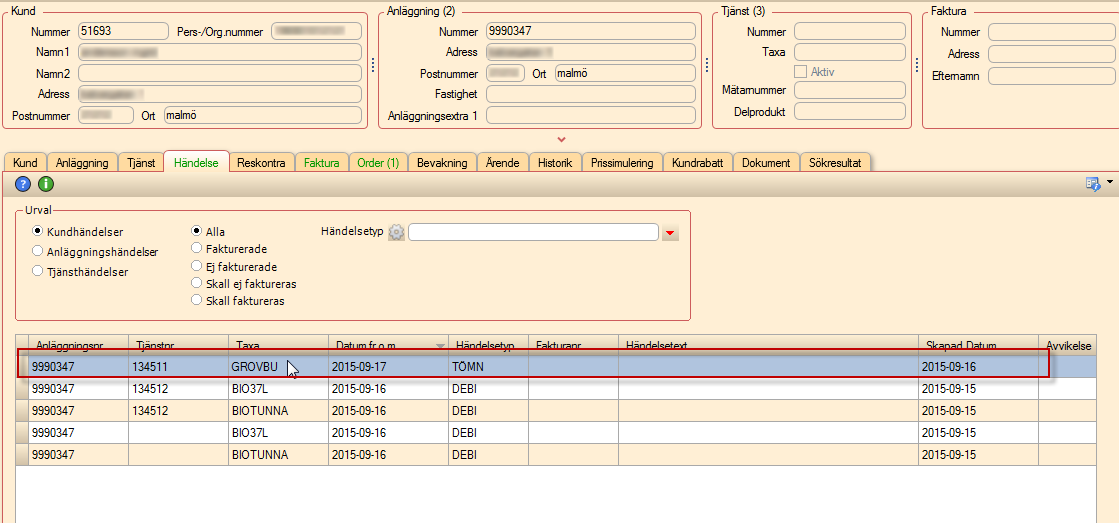
Task: Click the gear icon beside Händelsetyp
Action: pyautogui.click(x=396, y=232)
